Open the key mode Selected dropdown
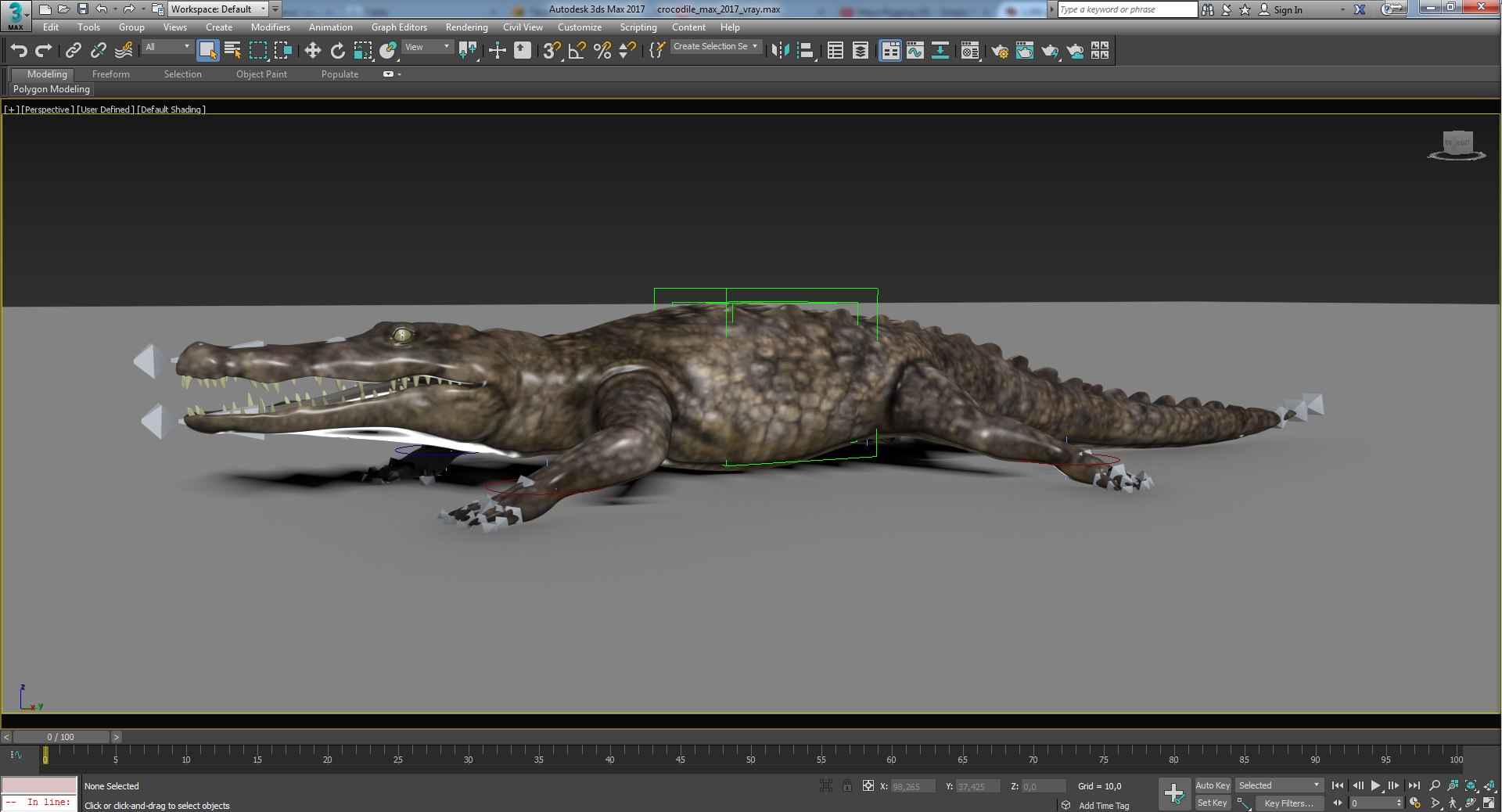The width and height of the screenshot is (1502, 812). pyautogui.click(x=1279, y=785)
